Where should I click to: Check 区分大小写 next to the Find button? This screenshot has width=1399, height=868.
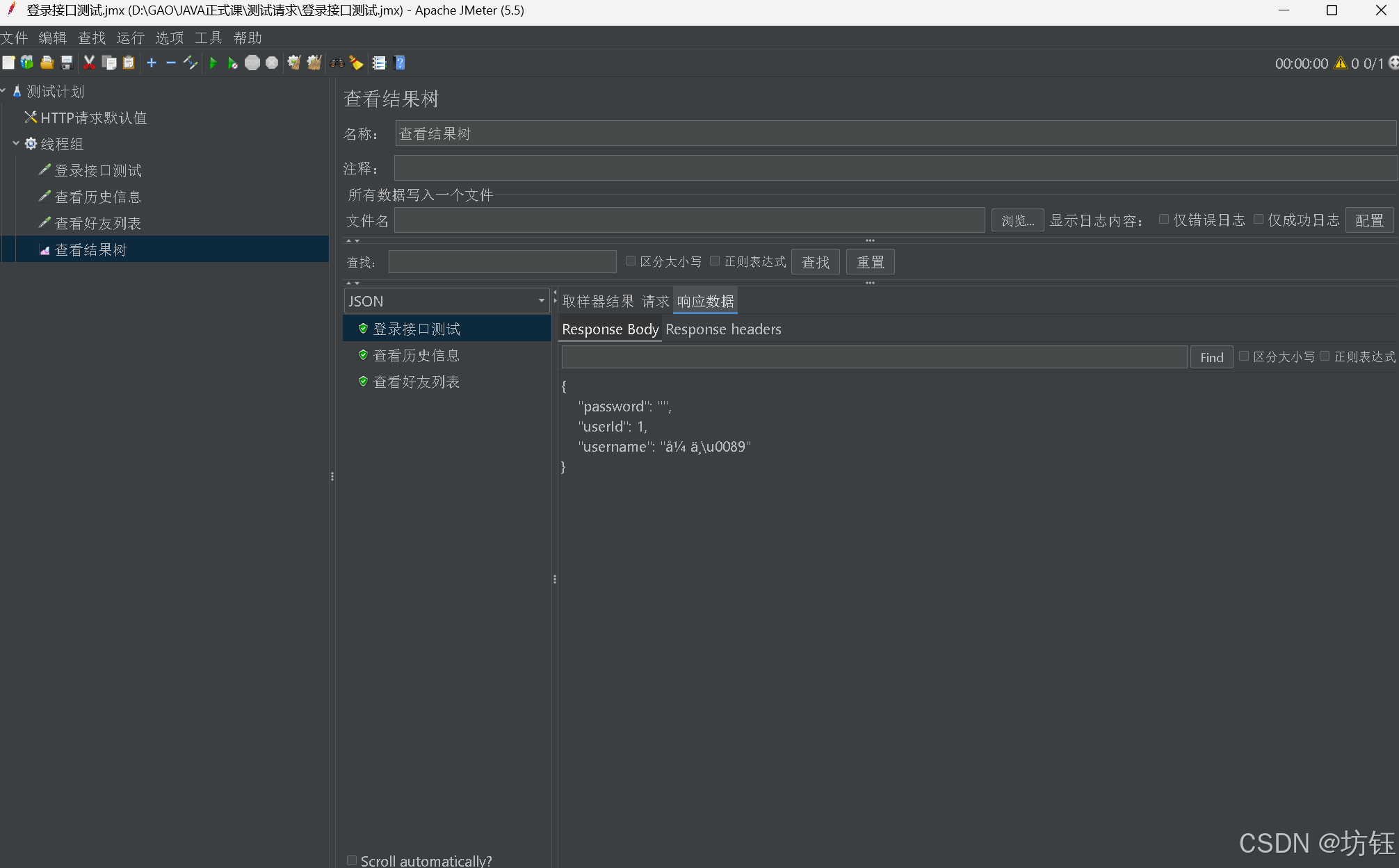click(x=1244, y=356)
